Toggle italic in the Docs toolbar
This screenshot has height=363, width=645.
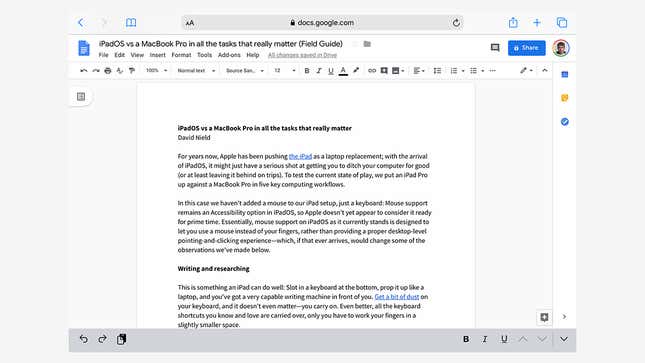(x=319, y=71)
